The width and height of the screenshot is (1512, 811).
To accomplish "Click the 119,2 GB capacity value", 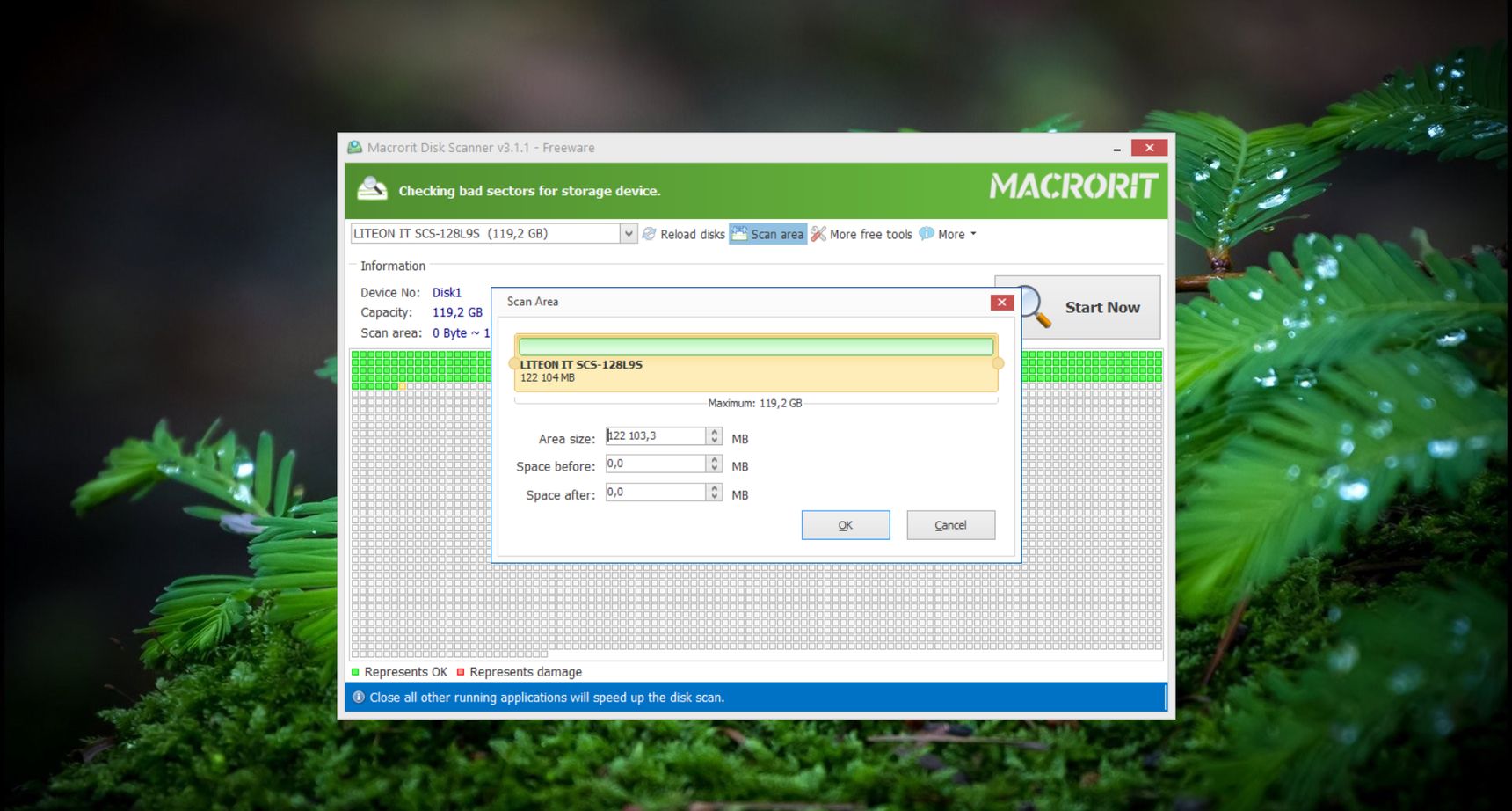I will [457, 313].
